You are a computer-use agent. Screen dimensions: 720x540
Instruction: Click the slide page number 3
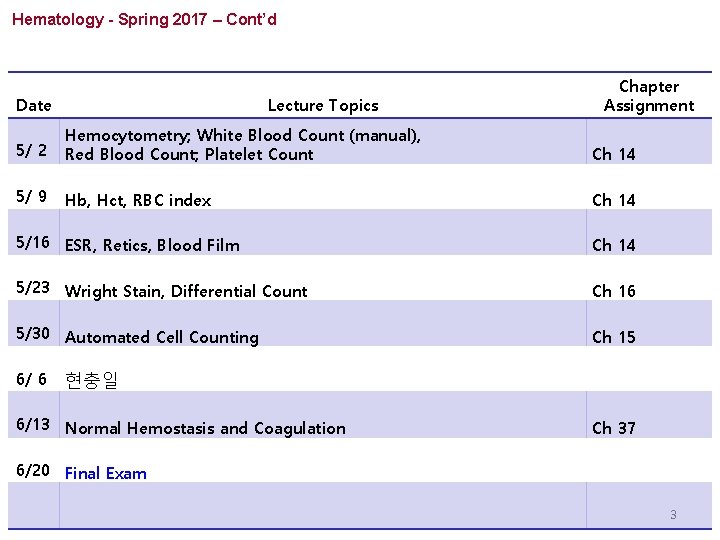(673, 515)
